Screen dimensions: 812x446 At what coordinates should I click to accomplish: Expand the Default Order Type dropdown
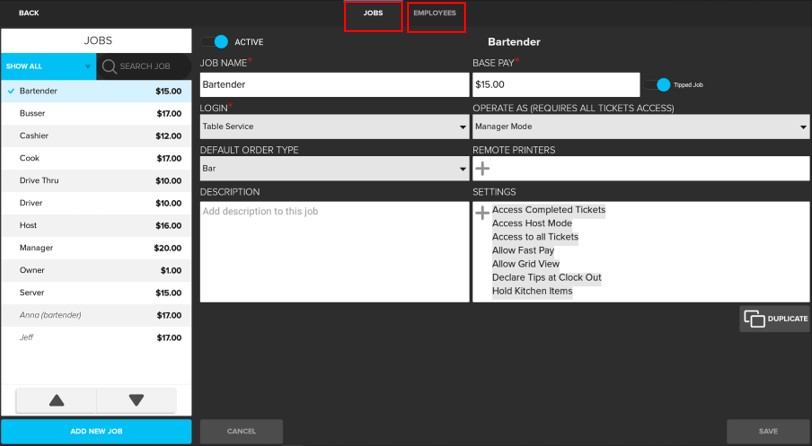tap(334, 169)
